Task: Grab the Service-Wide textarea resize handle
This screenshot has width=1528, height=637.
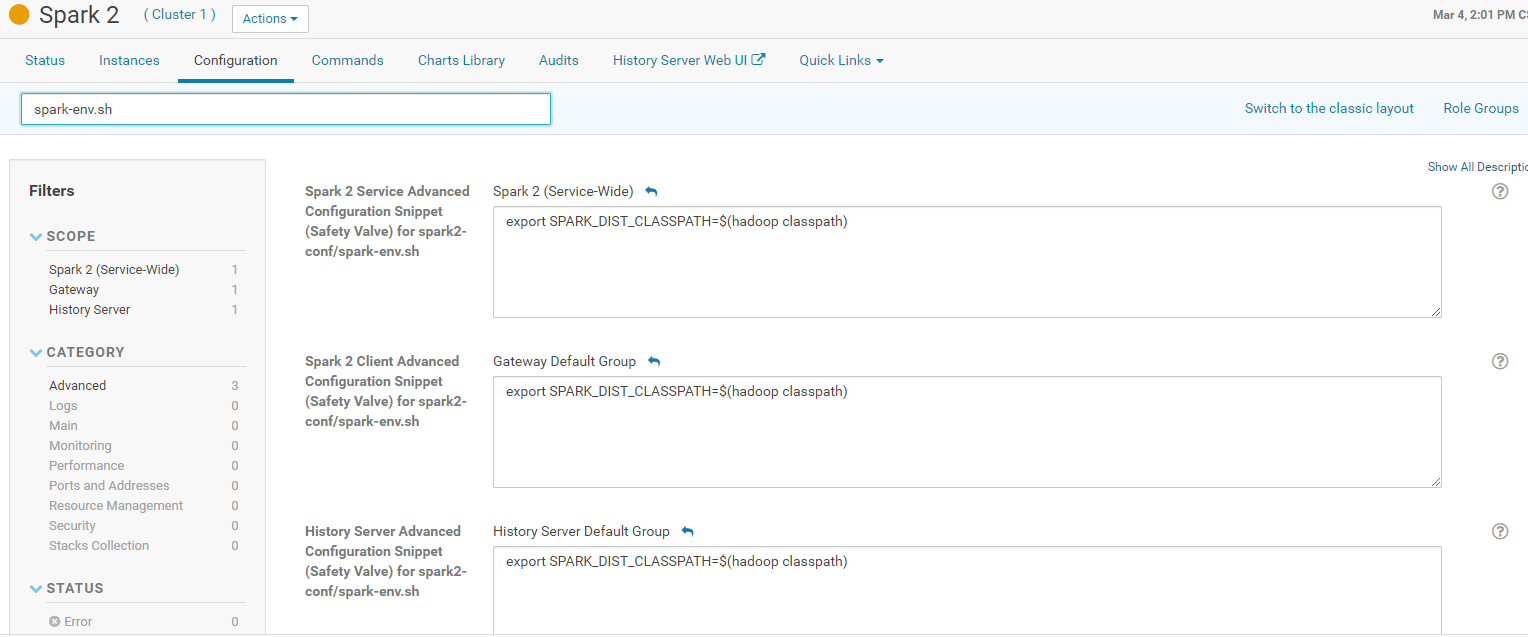Action: click(x=1435, y=311)
